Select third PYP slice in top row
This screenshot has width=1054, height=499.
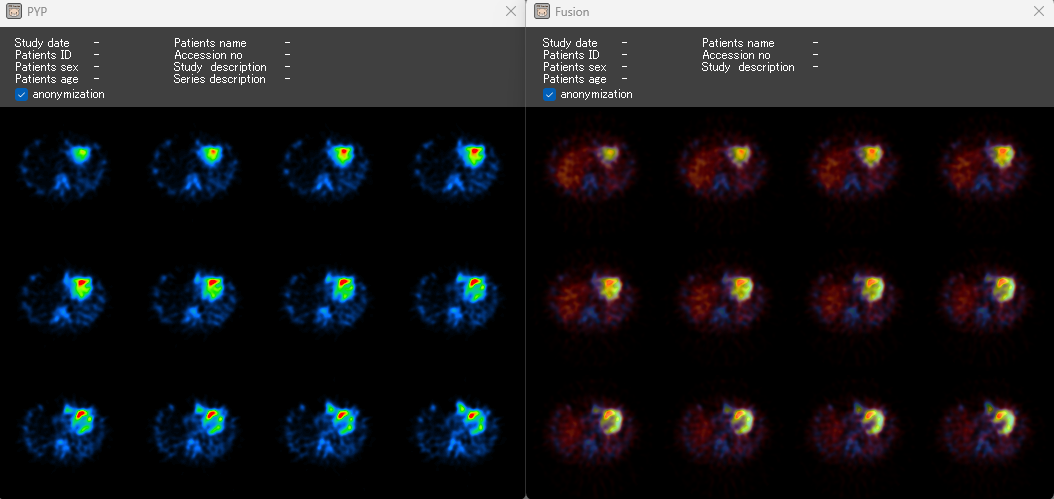tap(326, 168)
